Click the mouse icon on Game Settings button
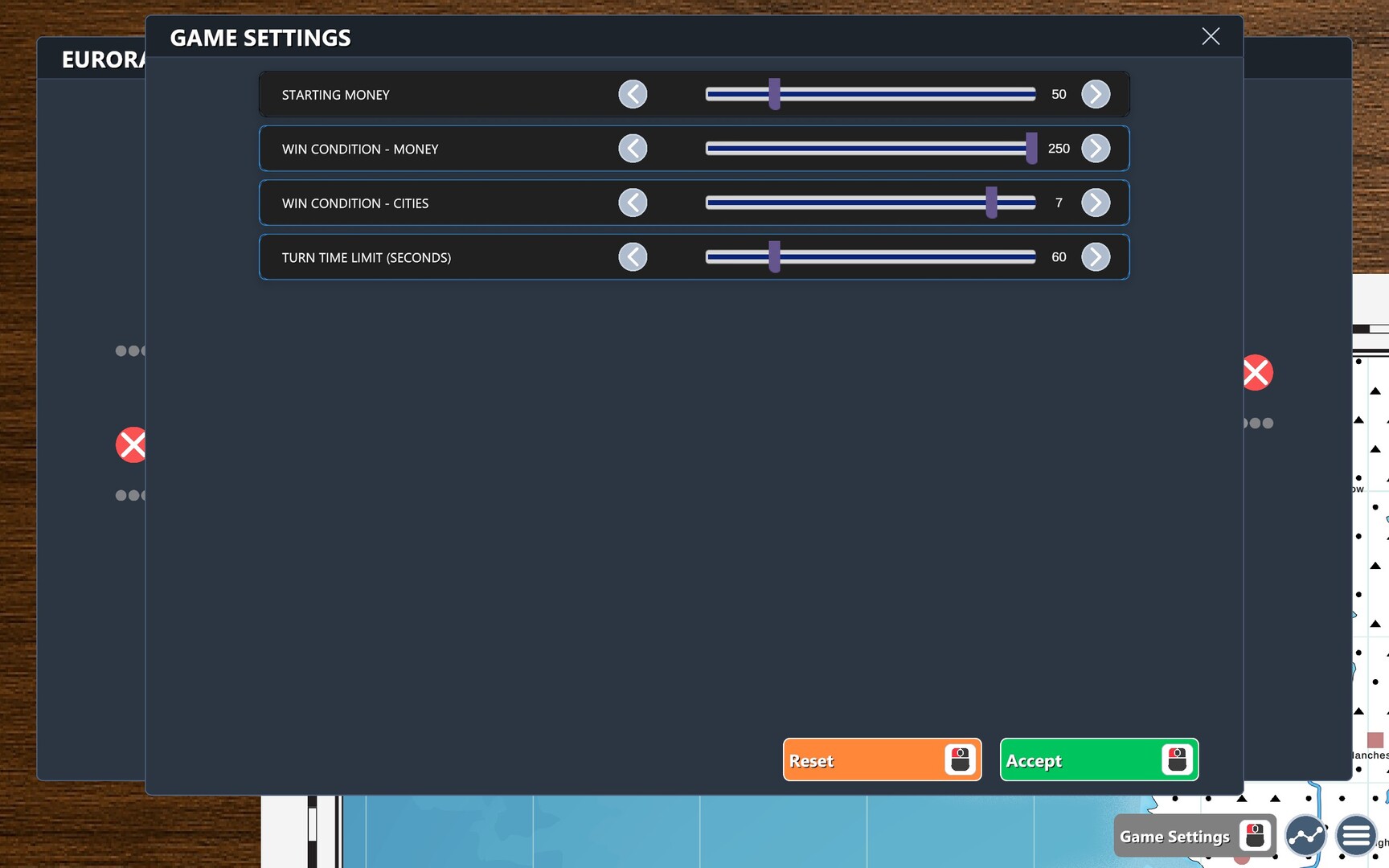Viewport: 1389px width, 868px height. point(1256,836)
